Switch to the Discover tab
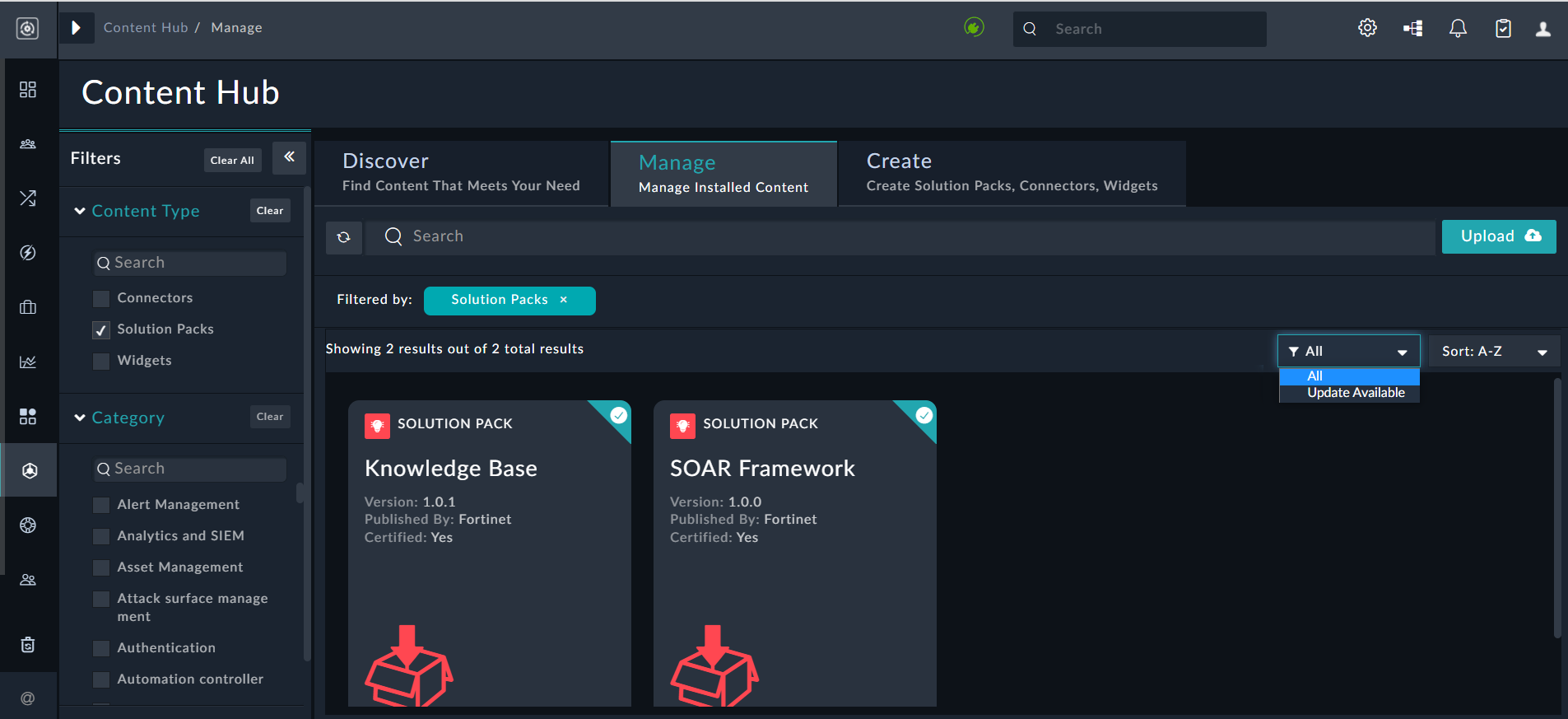This screenshot has height=719, width=1568. pos(461,173)
